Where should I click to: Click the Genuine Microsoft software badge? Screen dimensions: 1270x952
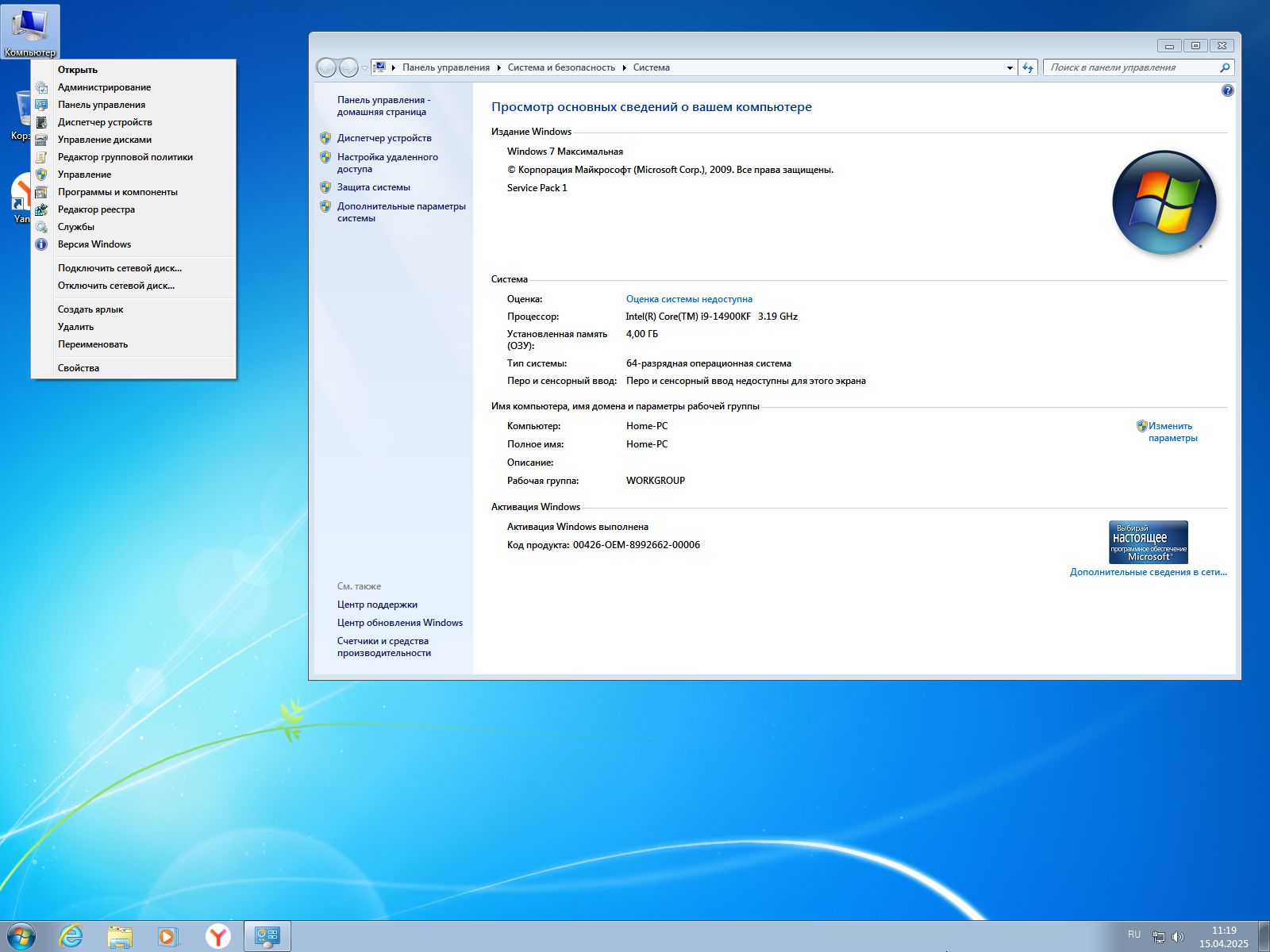1148,542
